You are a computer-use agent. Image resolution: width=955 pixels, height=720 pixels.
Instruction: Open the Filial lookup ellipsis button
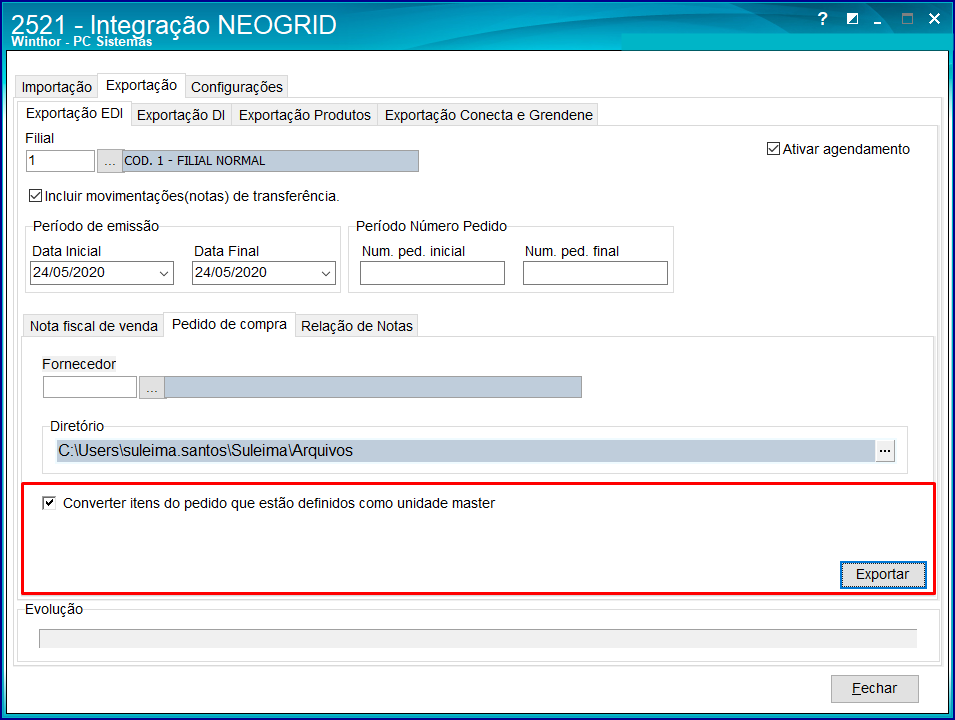tap(110, 161)
